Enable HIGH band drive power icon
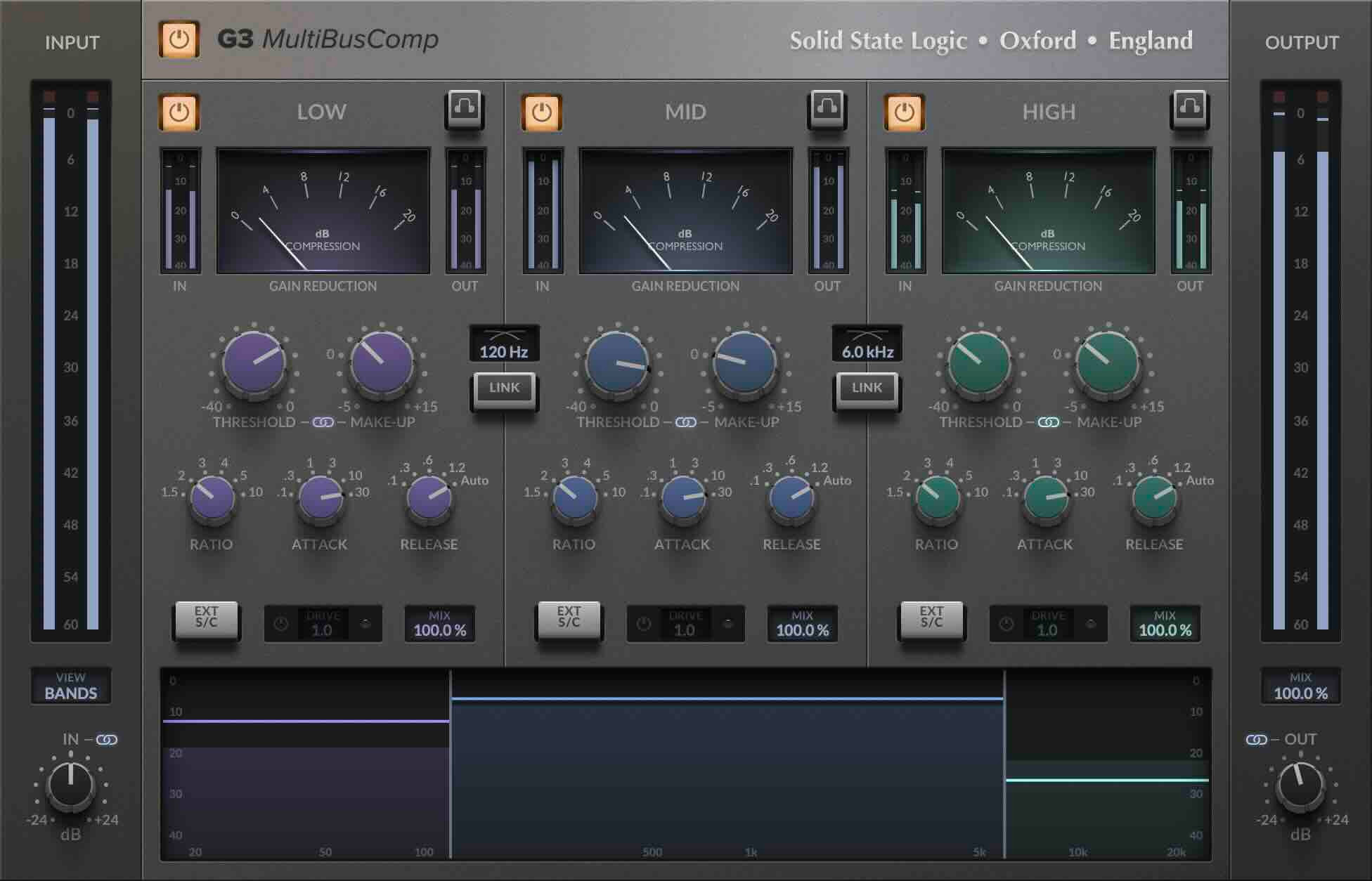The height and width of the screenshot is (881, 1372). point(1007,624)
